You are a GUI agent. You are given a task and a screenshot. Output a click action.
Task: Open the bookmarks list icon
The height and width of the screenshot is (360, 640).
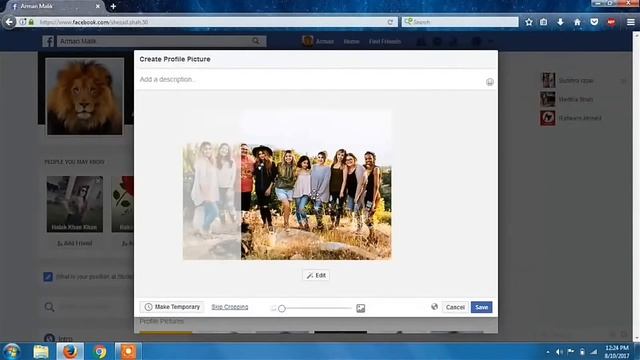(543, 22)
